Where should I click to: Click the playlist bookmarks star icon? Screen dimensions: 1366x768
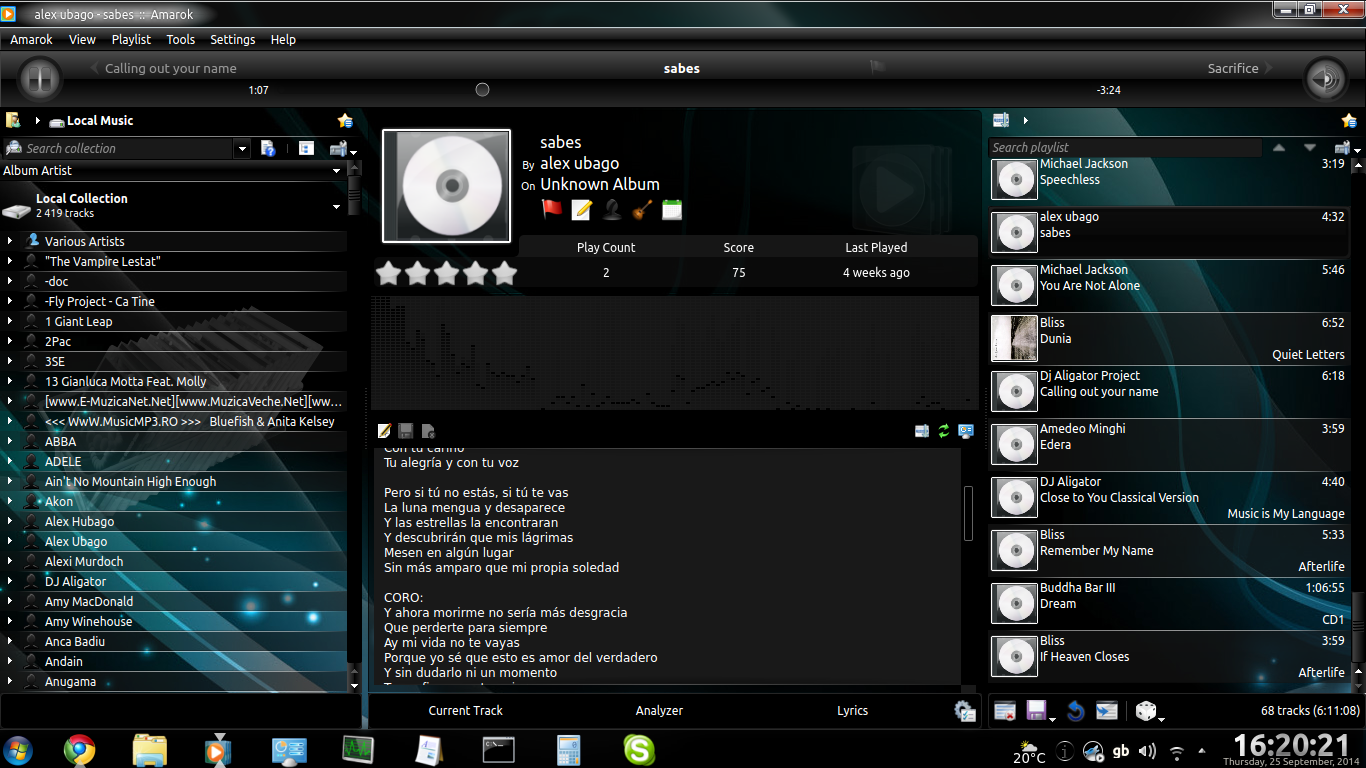click(x=1349, y=120)
